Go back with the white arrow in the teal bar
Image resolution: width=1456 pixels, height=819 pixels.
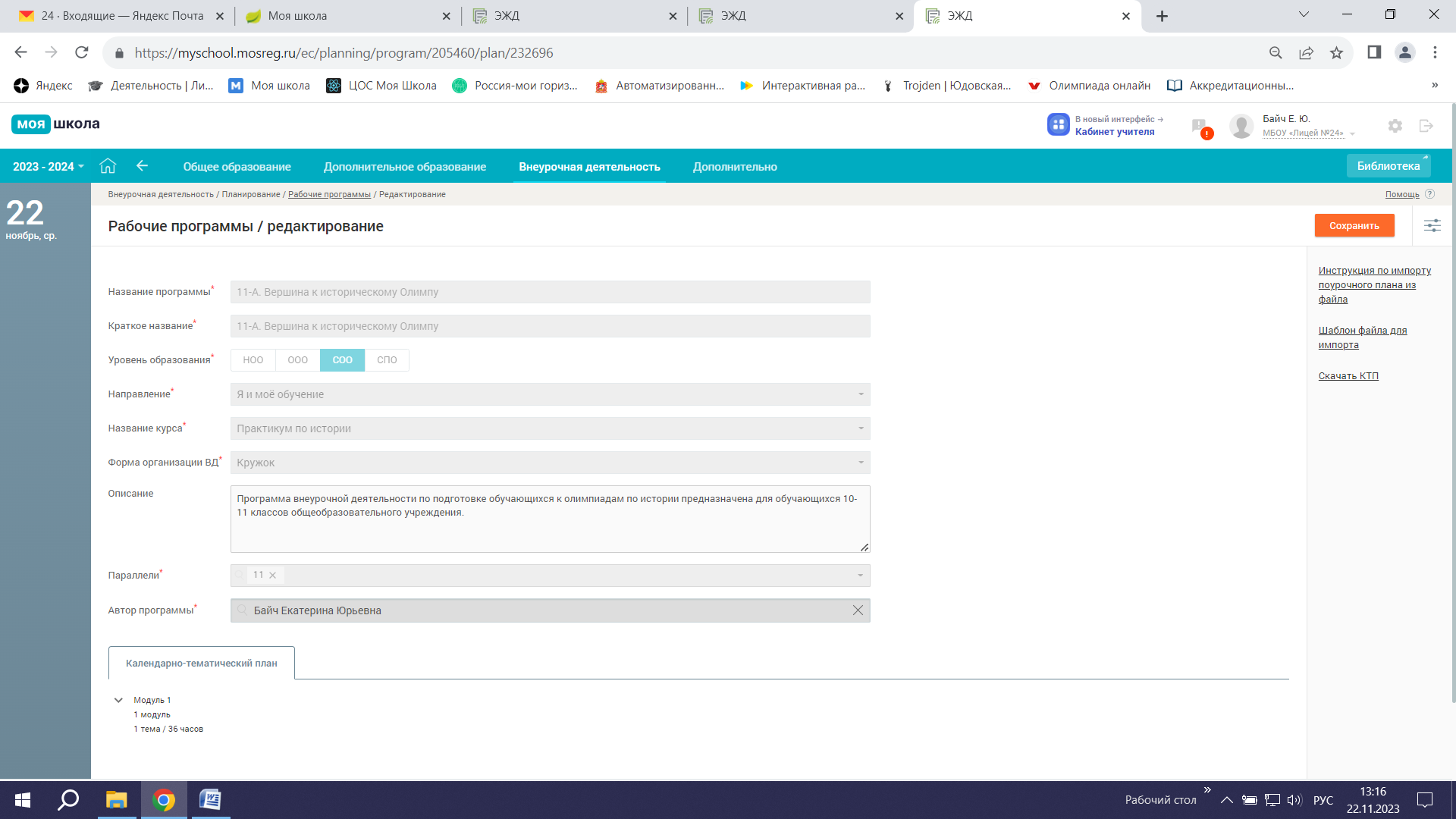click(142, 166)
